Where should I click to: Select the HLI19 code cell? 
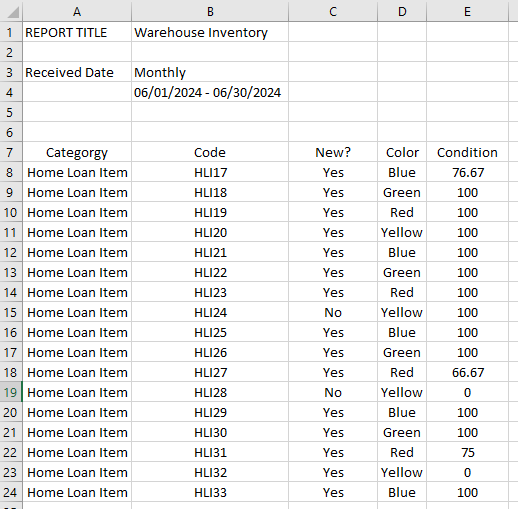(x=210, y=212)
